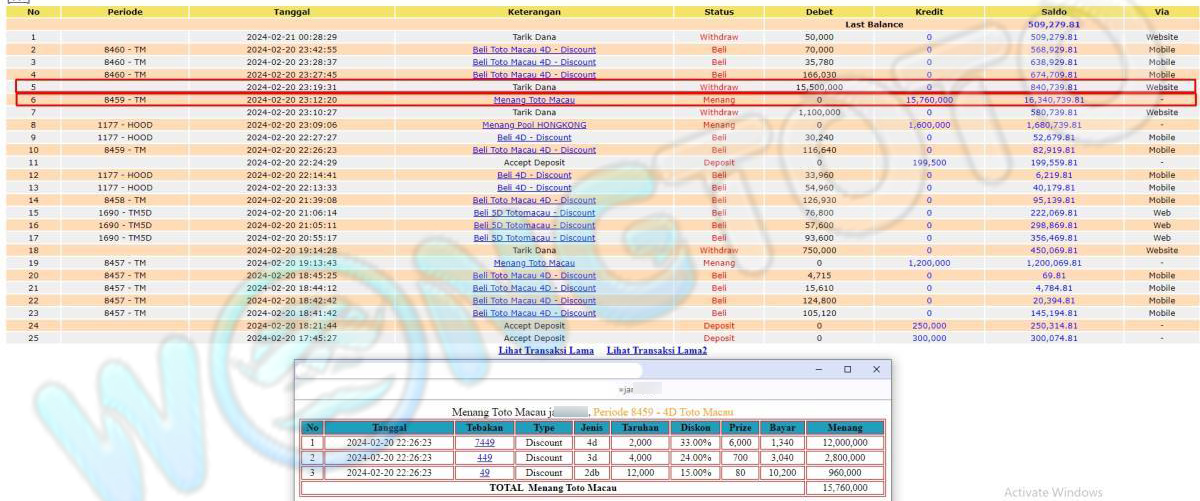Click Menang Toto Macau link in row 6
The image size is (1200, 501).
point(534,100)
